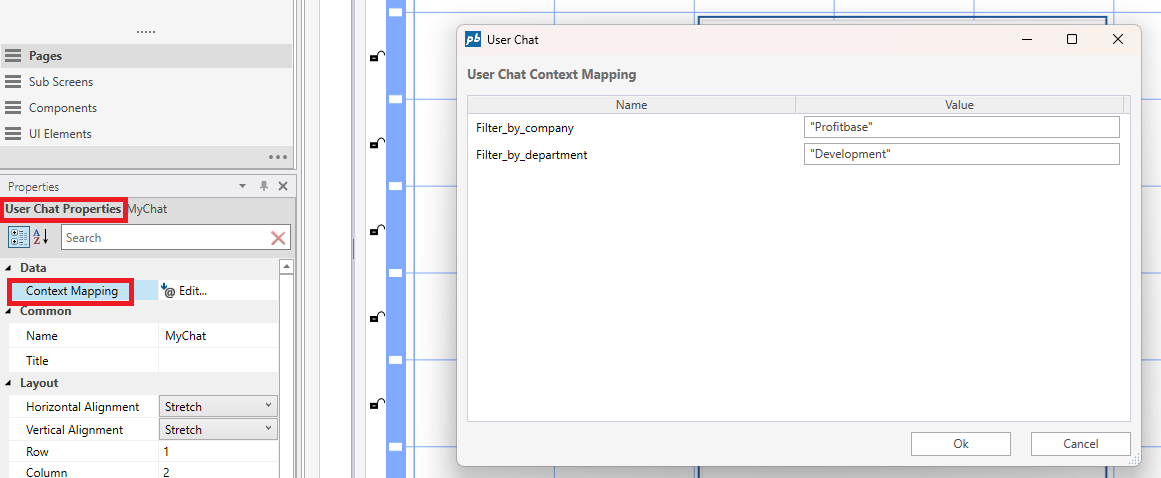The height and width of the screenshot is (478, 1161).
Task: Open Context Mapping Edit... link
Action: (x=184, y=292)
